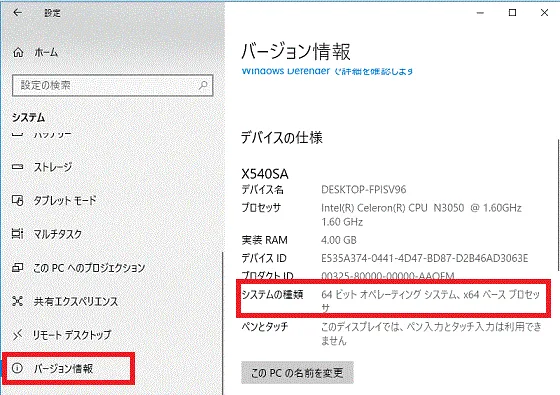The image size is (560, 395).
Task: Open マルチタスク settings page
Action: (x=58, y=234)
